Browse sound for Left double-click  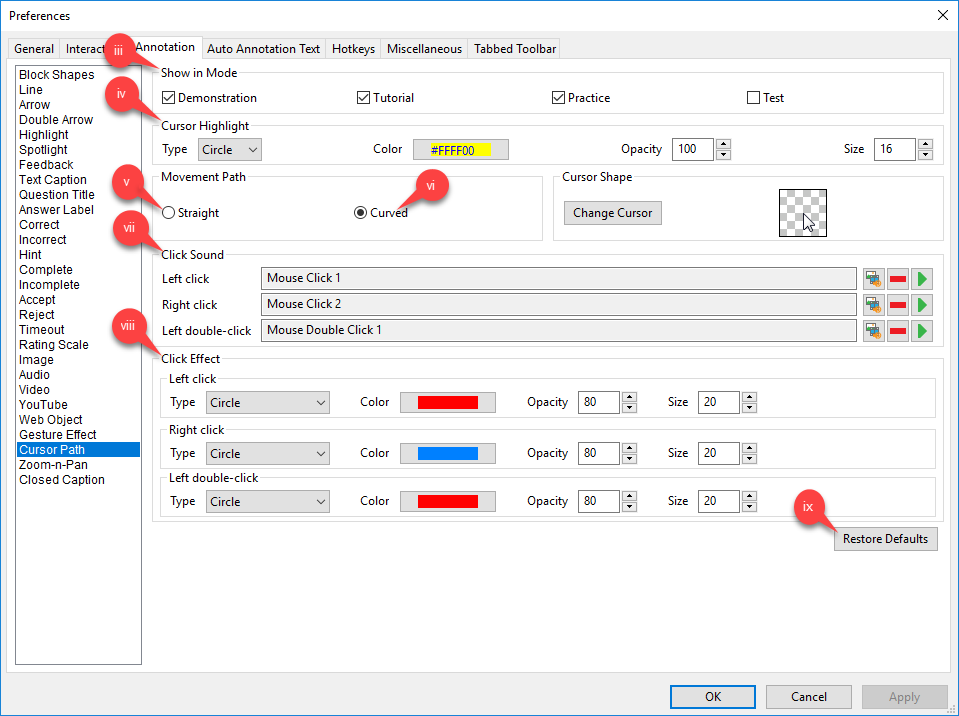873,331
